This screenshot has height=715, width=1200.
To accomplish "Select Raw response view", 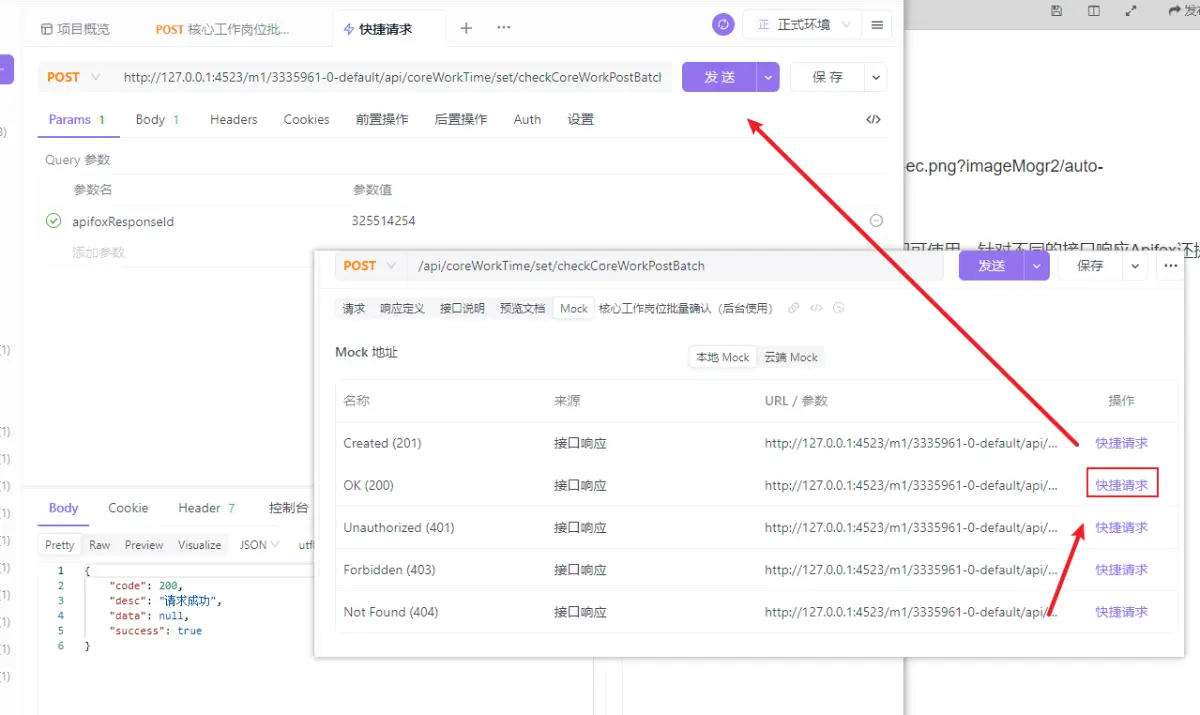I will (x=100, y=545).
